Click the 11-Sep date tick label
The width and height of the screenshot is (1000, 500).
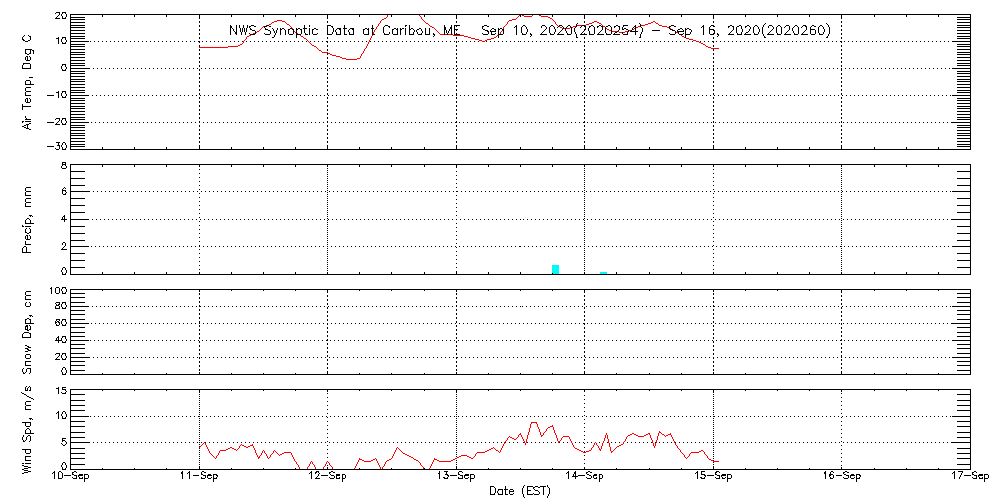200,477
